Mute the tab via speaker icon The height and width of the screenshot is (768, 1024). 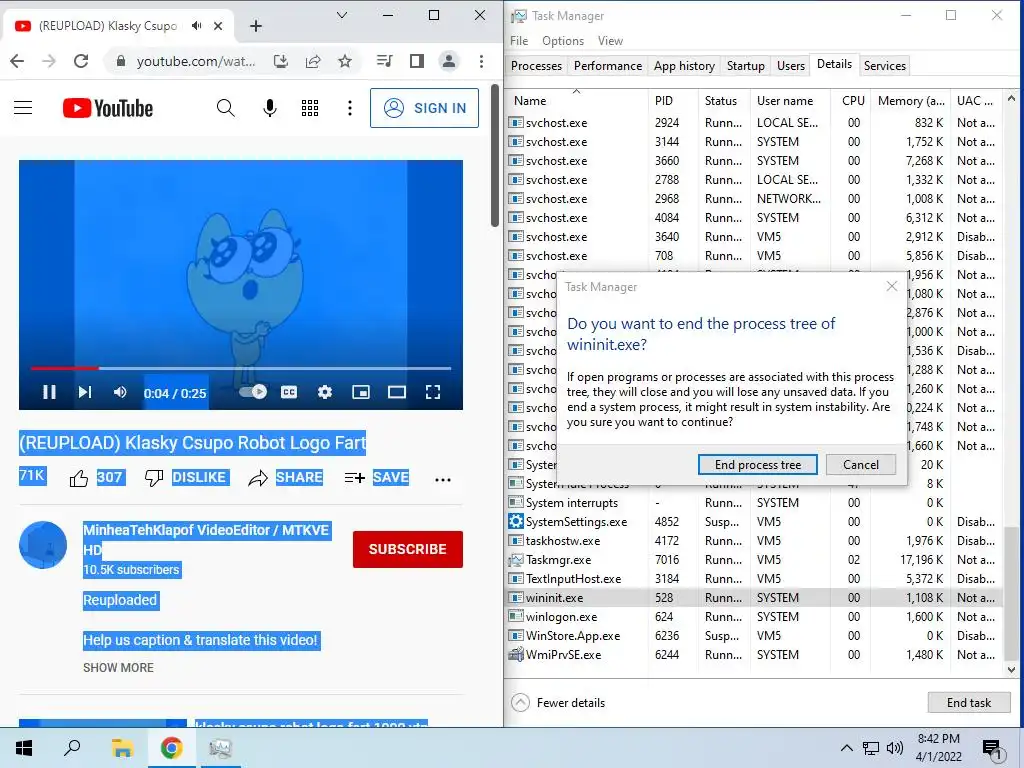(197, 26)
